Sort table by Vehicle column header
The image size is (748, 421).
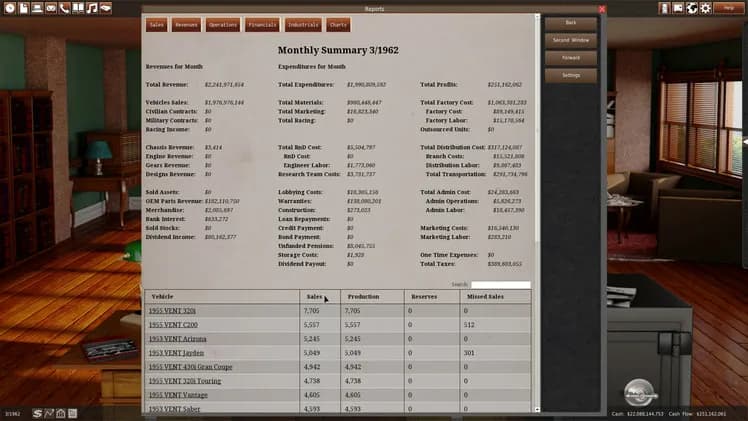(x=222, y=297)
